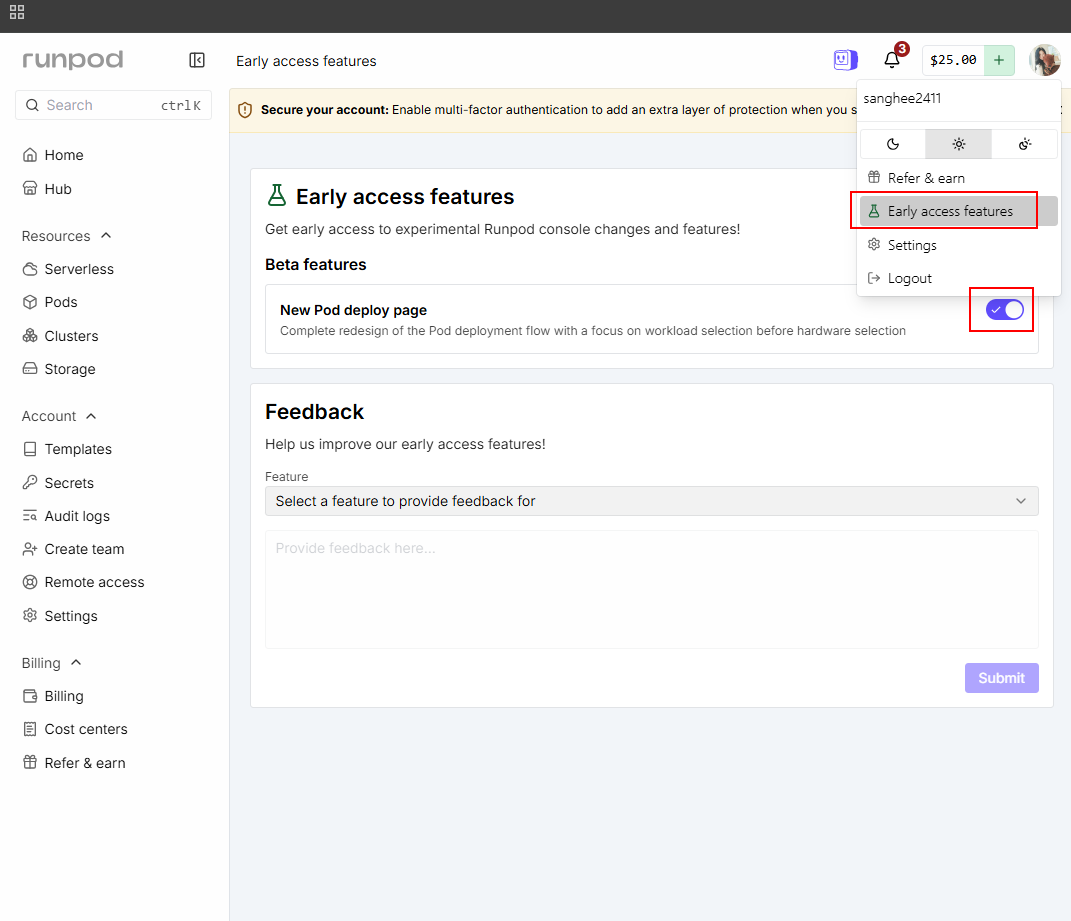Image resolution: width=1071 pixels, height=921 pixels.
Task: Submit the feedback form
Action: [1001, 678]
